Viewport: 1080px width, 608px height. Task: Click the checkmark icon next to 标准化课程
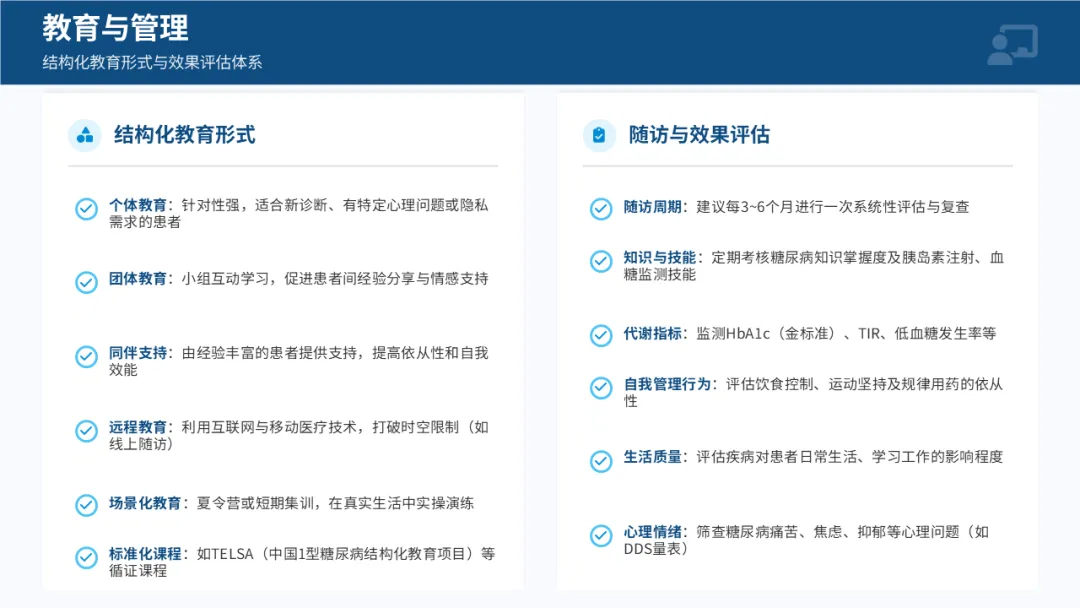86,558
